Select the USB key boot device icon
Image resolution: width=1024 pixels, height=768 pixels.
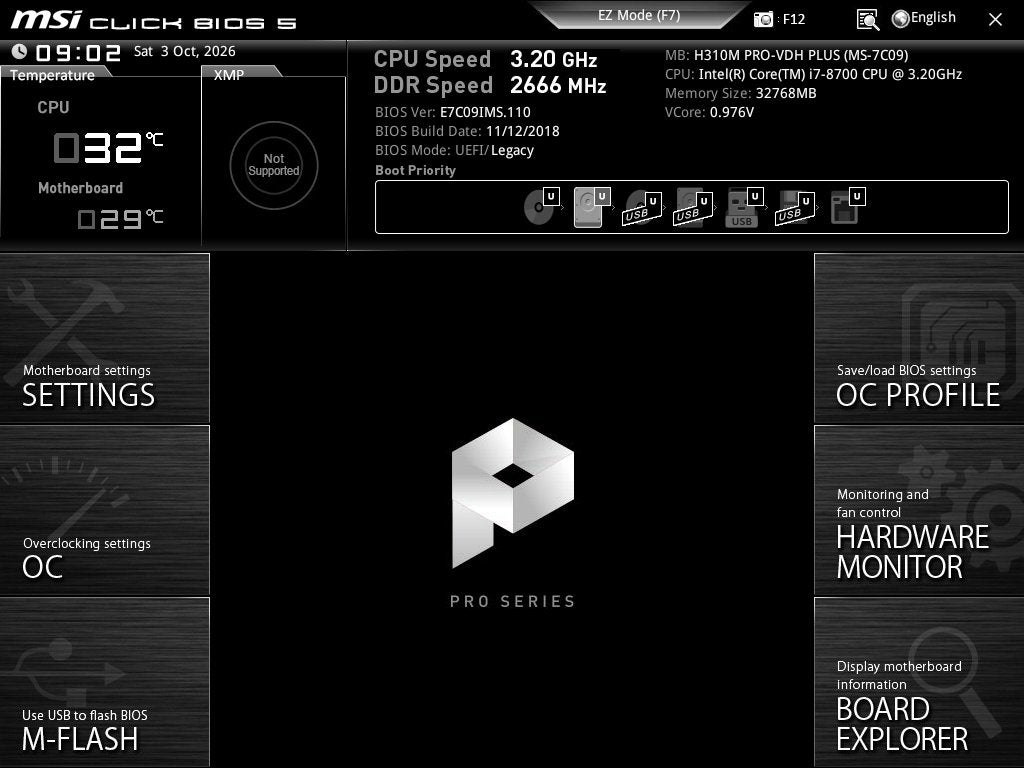coord(744,208)
